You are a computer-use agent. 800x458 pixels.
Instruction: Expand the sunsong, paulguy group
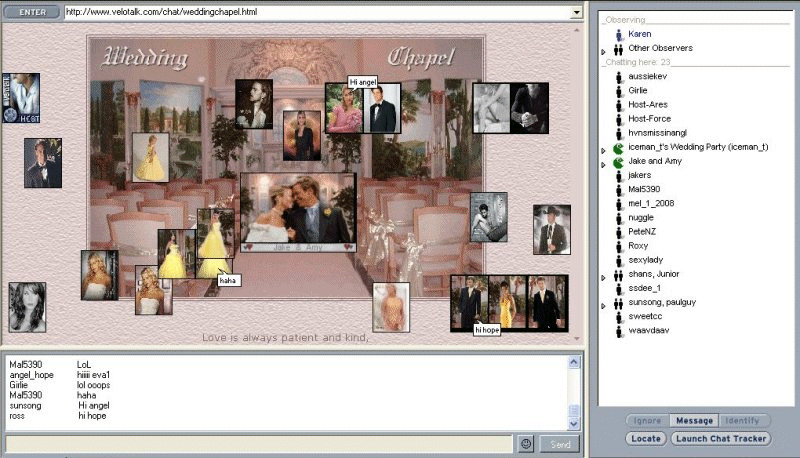(603, 304)
